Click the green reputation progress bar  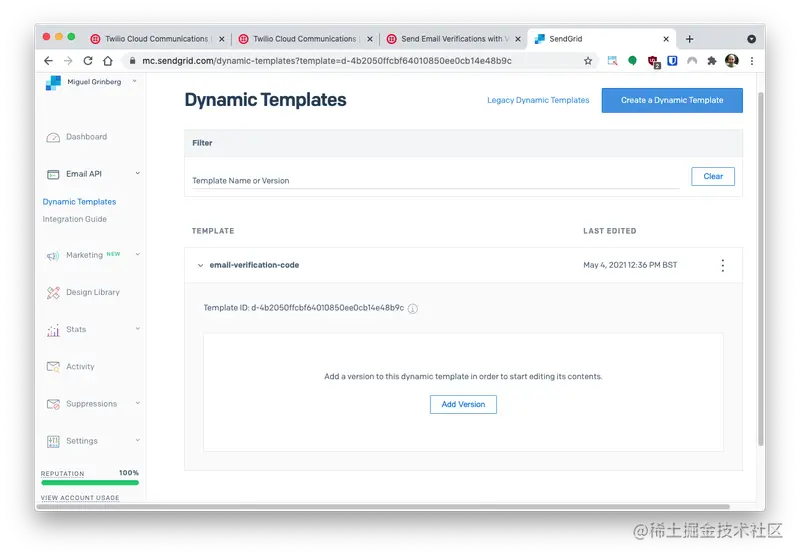pos(90,483)
